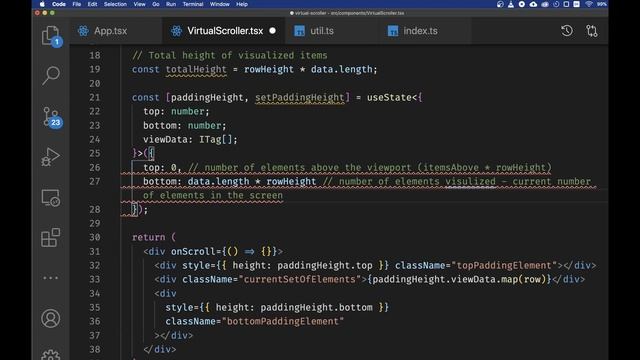
Task: Open the Window menu
Action: pyautogui.click(x=220, y=4)
